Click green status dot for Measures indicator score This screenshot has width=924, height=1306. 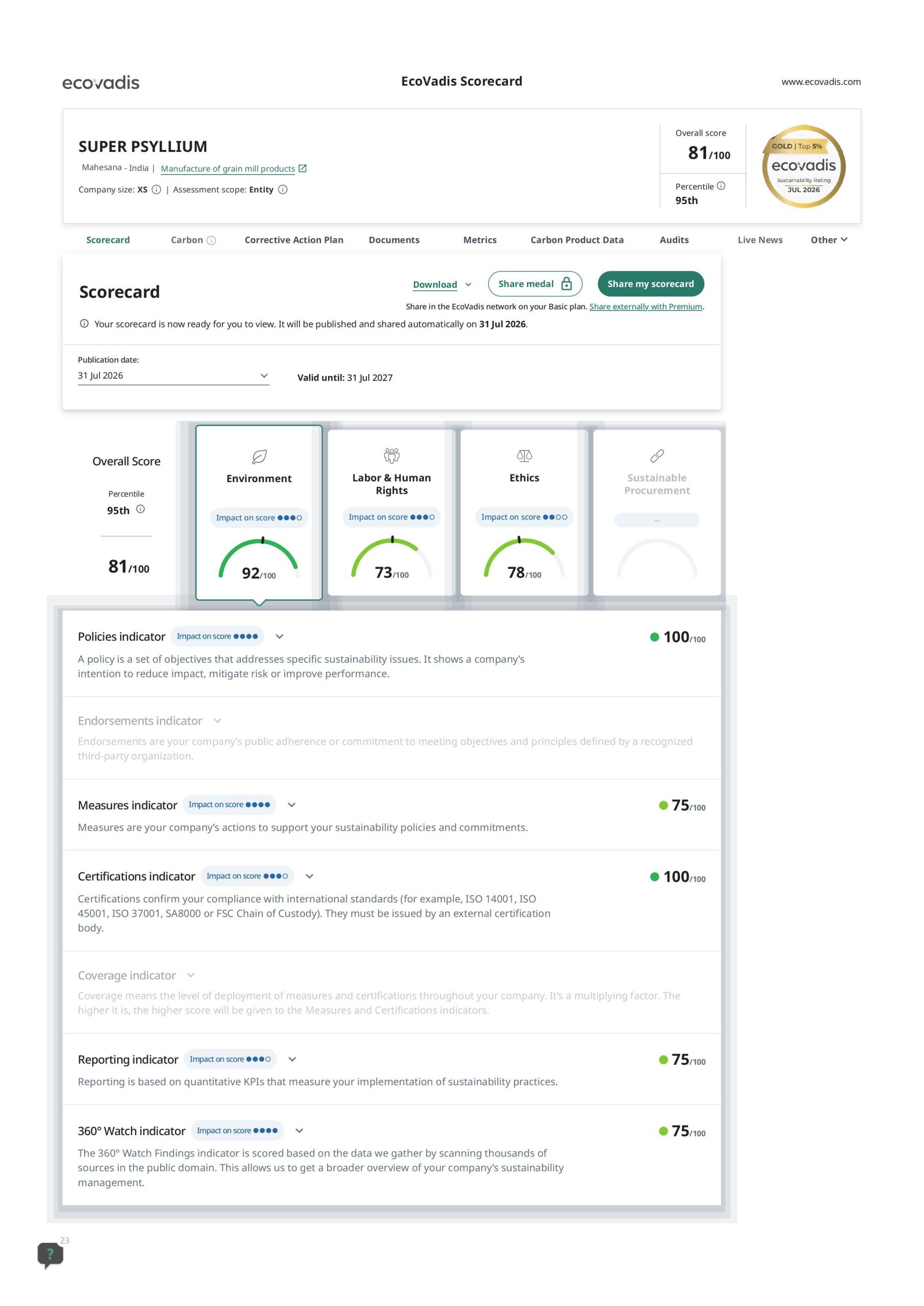point(663,806)
